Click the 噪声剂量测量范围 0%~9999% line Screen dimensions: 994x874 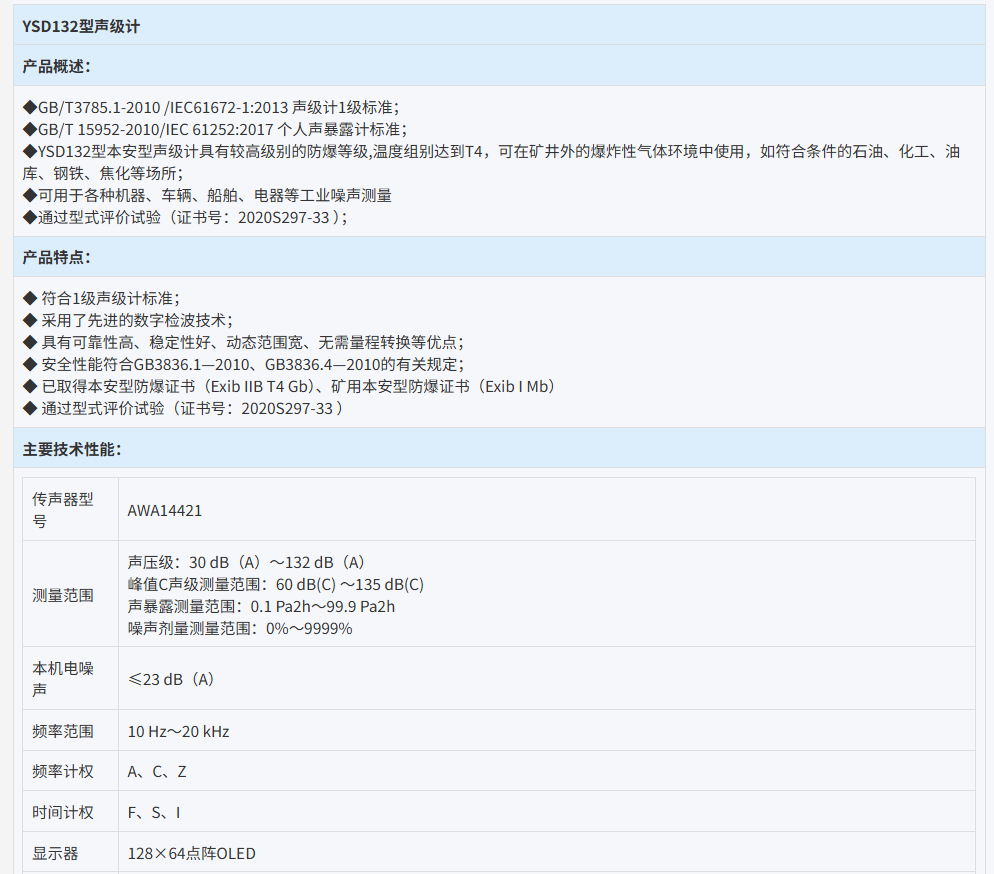click(240, 628)
